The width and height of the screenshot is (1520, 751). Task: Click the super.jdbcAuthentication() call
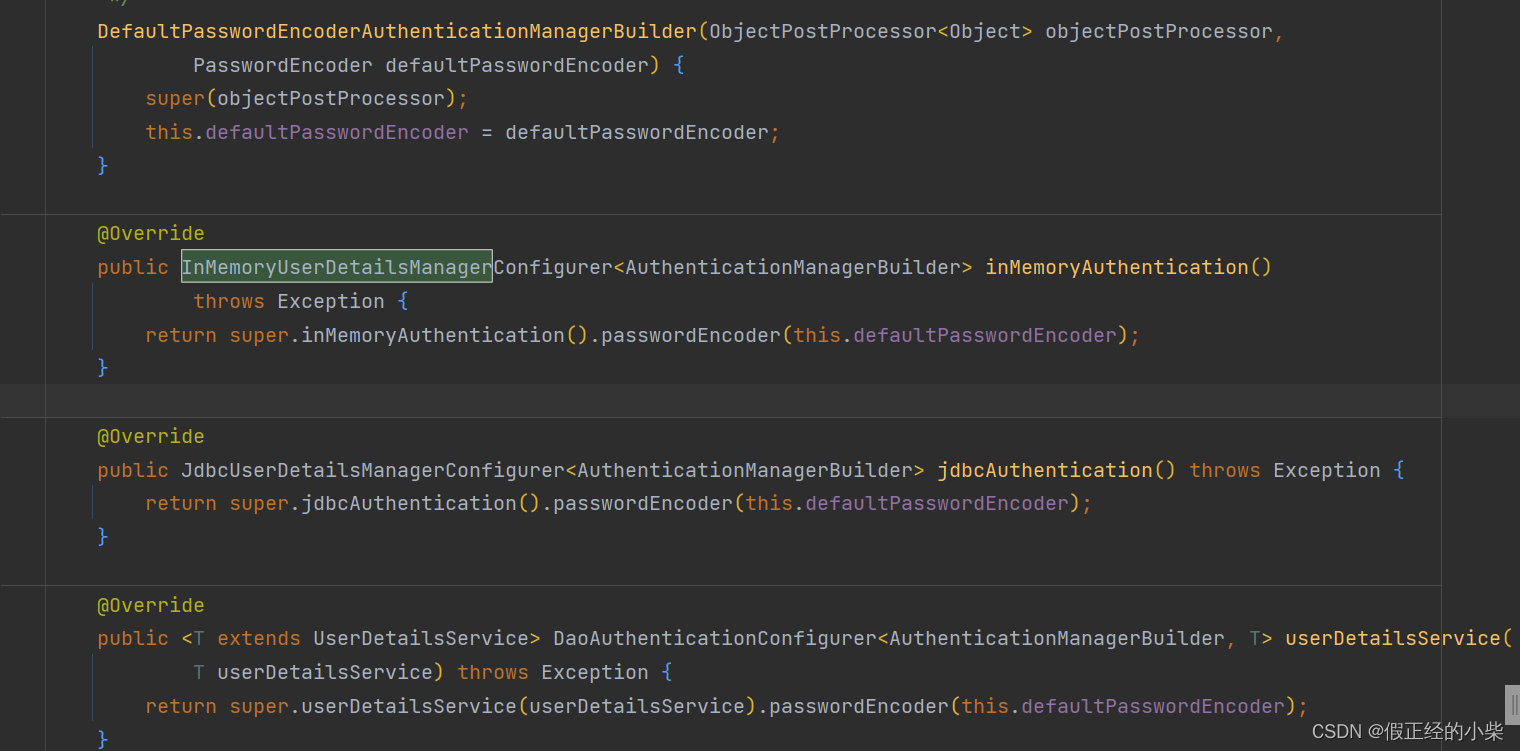[x=385, y=504]
